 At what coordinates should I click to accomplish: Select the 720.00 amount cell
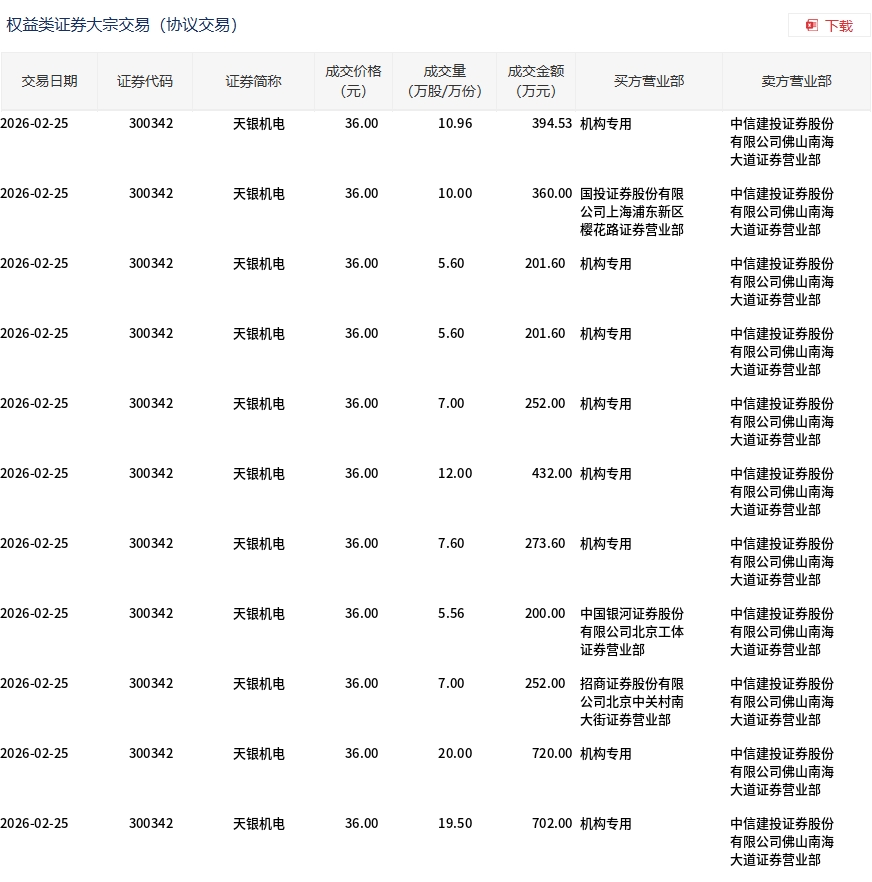[552, 754]
